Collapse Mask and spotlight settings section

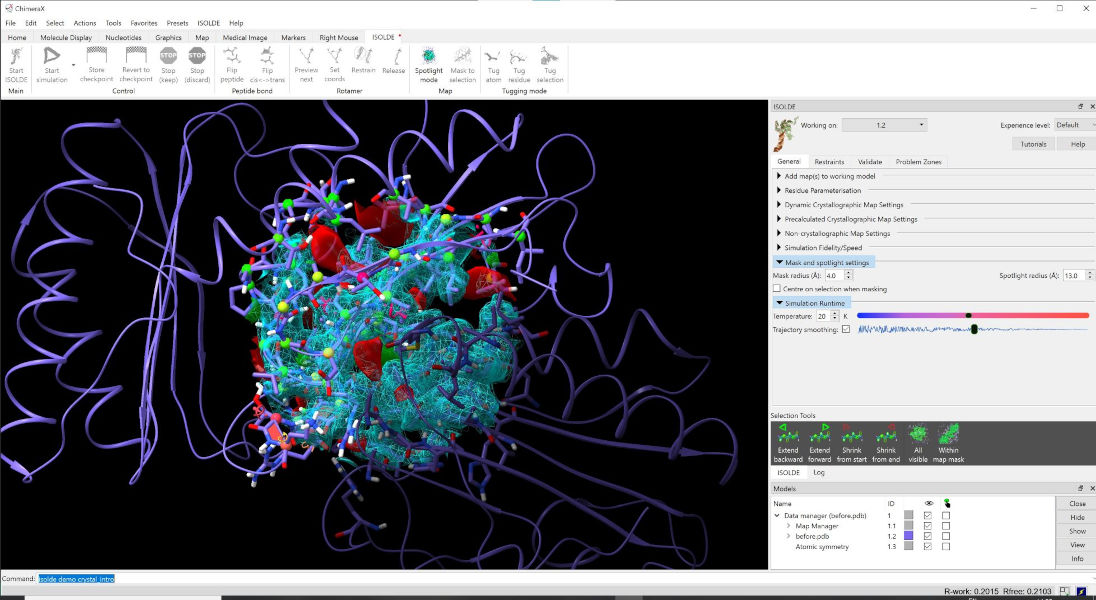tap(823, 262)
